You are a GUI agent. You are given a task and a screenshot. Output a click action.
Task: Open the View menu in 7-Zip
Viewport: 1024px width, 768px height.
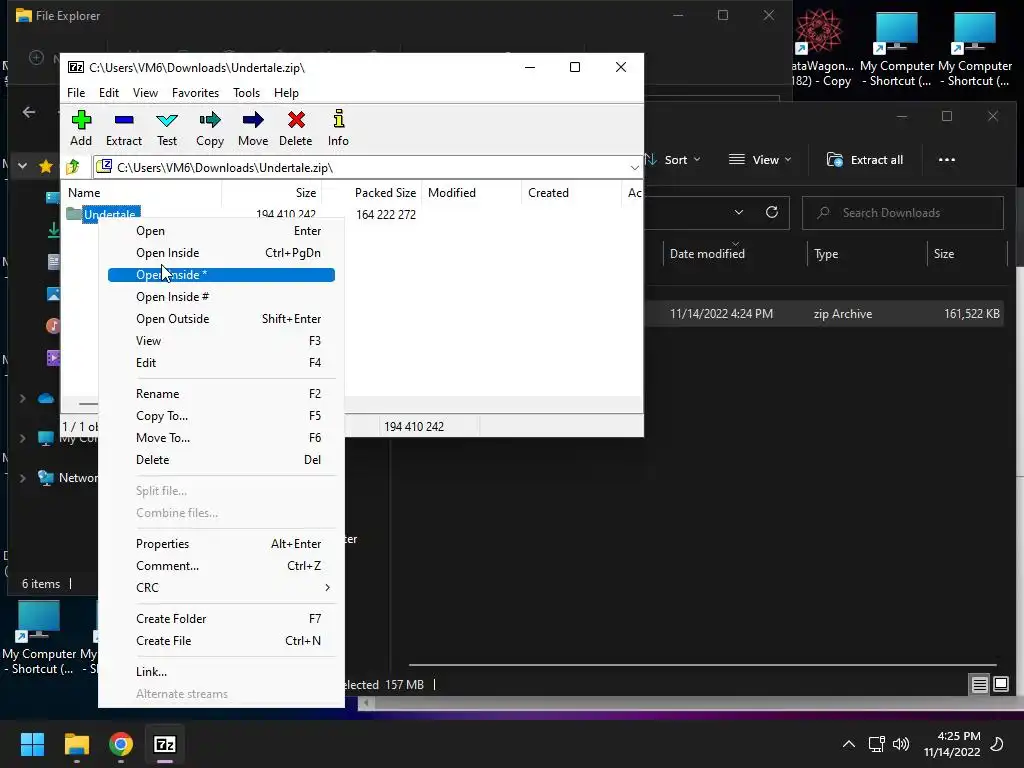[145, 93]
